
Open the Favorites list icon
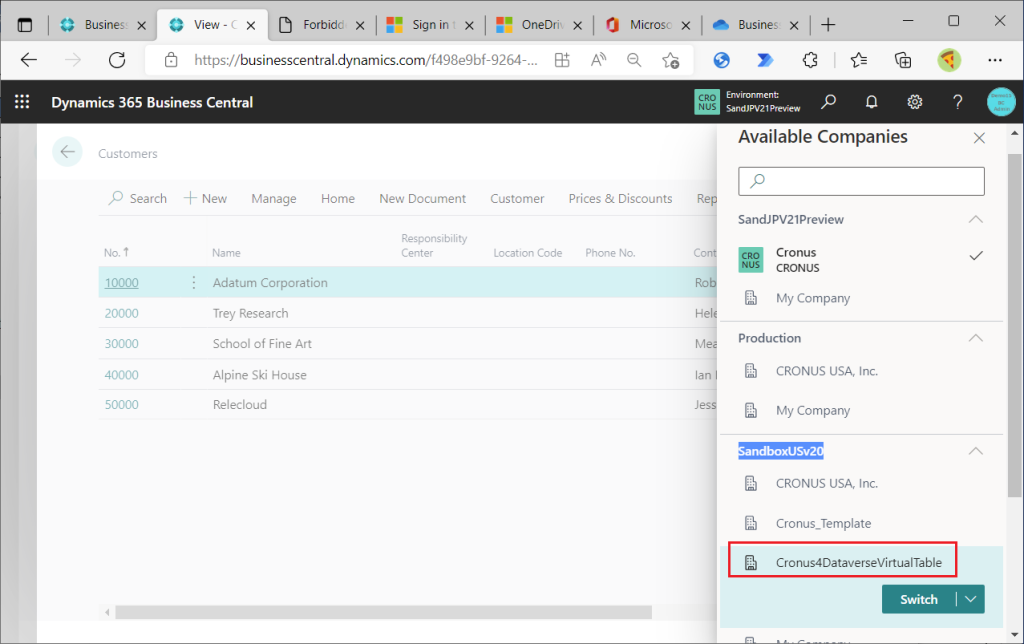(x=859, y=60)
